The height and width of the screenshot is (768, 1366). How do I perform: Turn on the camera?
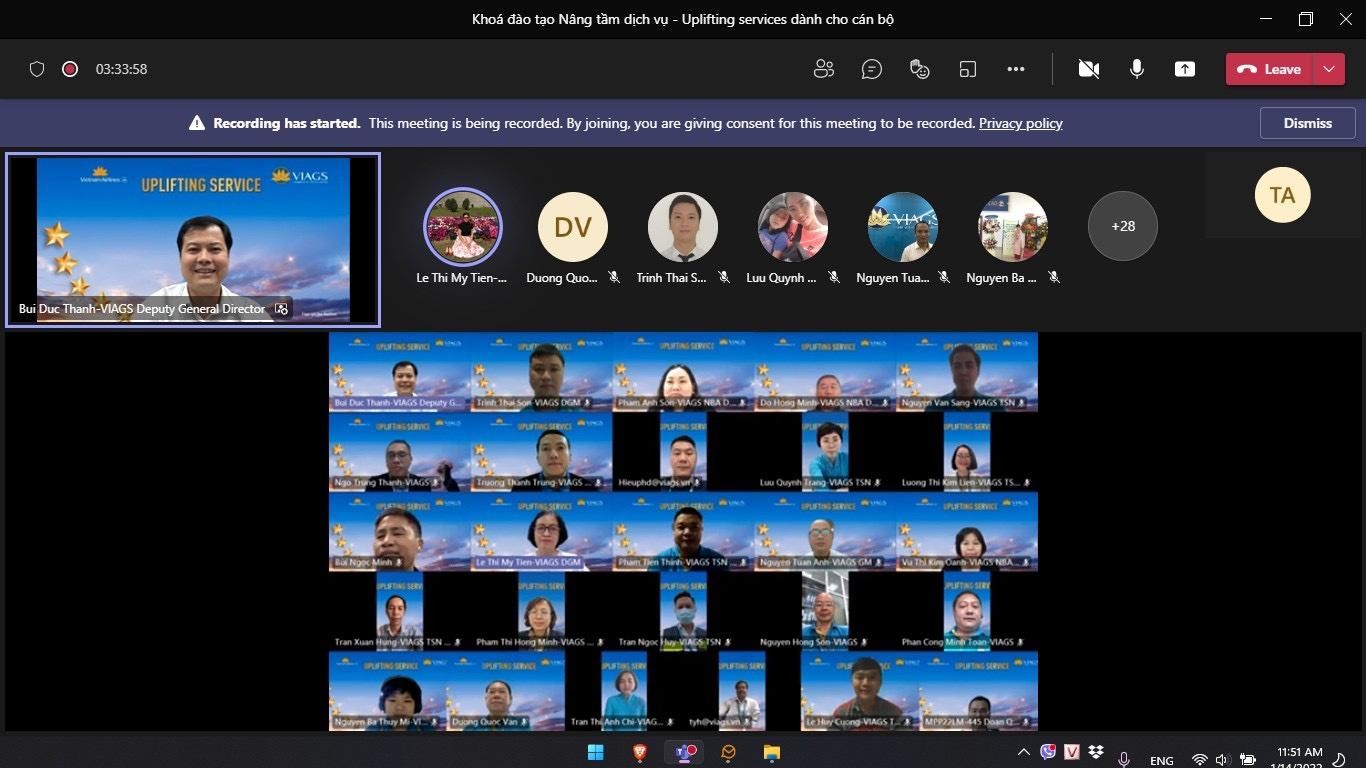coord(1089,69)
